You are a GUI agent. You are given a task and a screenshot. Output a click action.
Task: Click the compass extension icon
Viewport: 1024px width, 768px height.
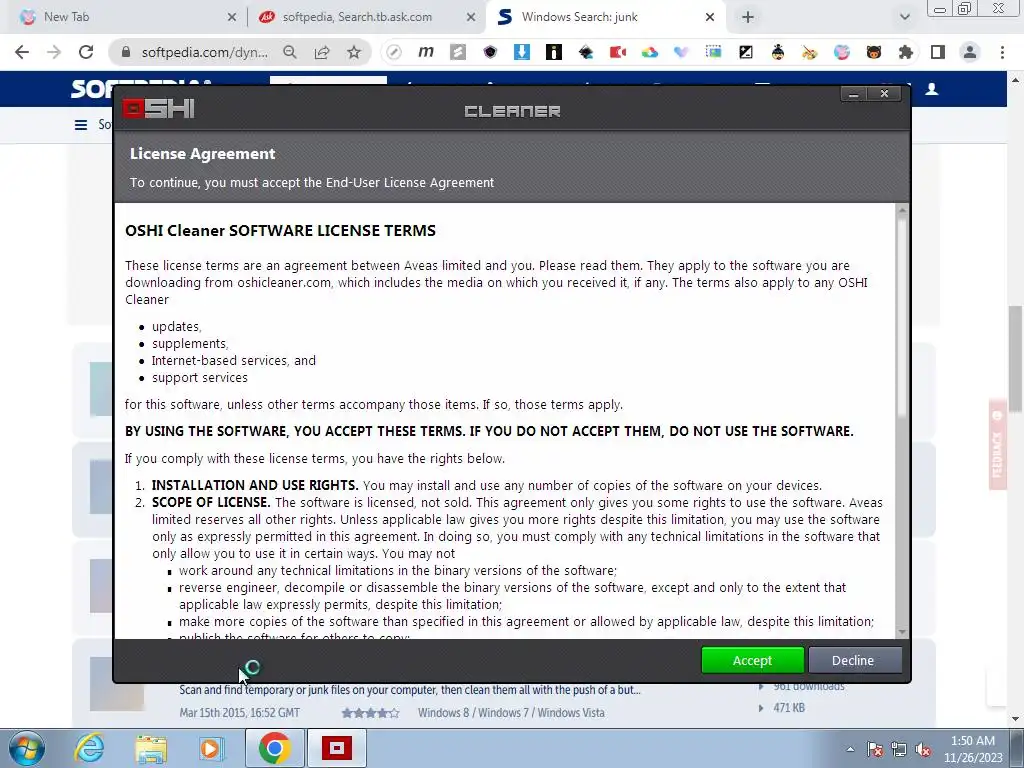pyautogui.click(x=394, y=52)
